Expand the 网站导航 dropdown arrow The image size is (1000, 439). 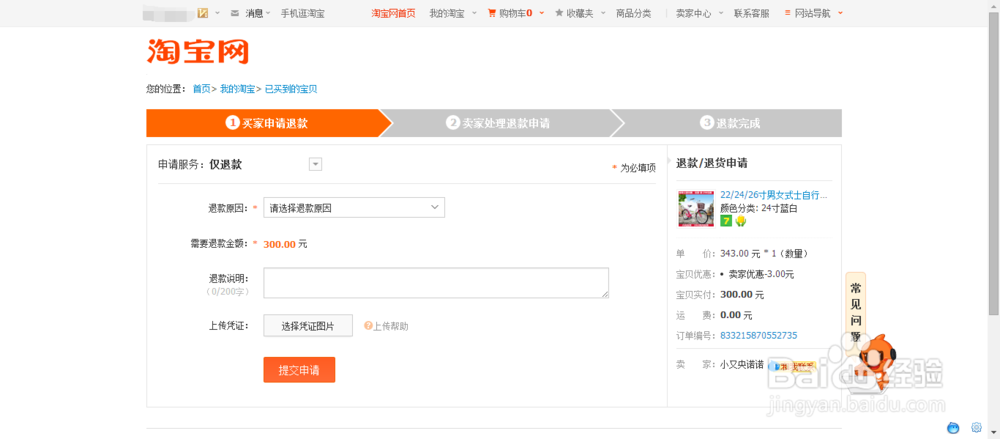tap(840, 13)
